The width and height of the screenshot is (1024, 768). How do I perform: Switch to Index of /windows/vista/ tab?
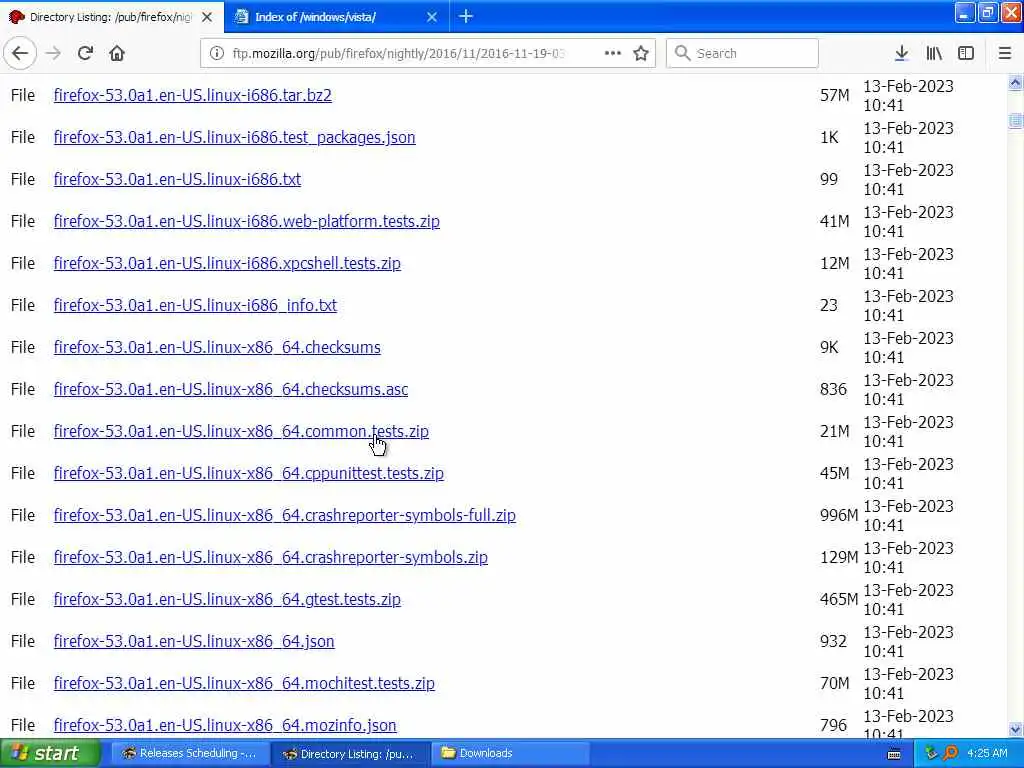tap(336, 17)
